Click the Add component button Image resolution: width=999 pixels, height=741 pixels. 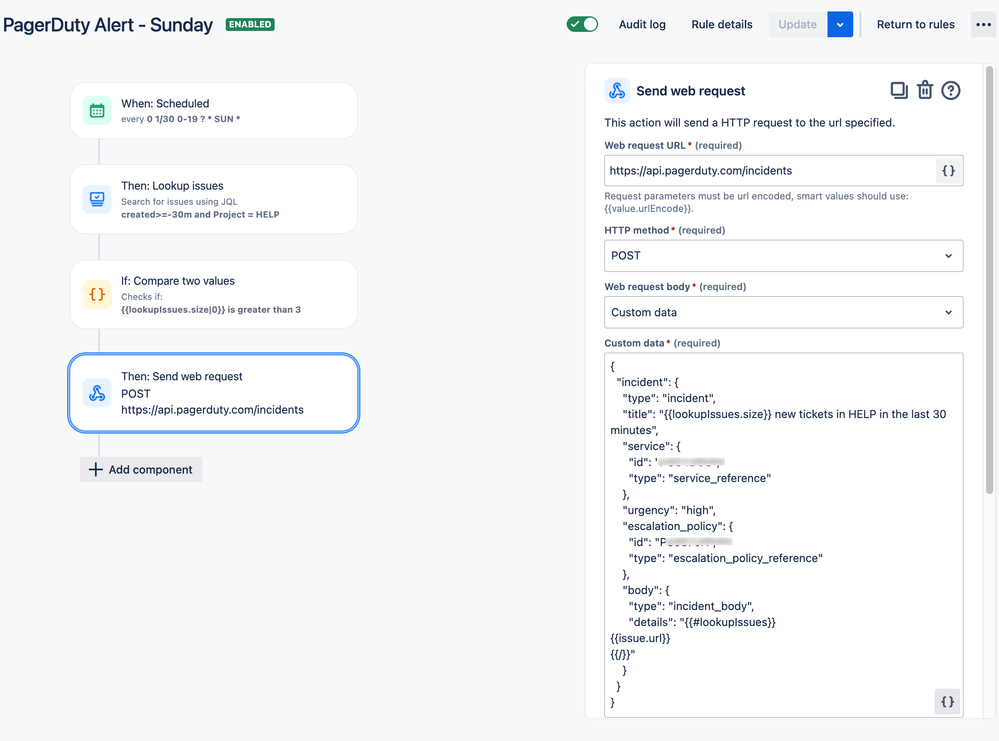pos(141,470)
